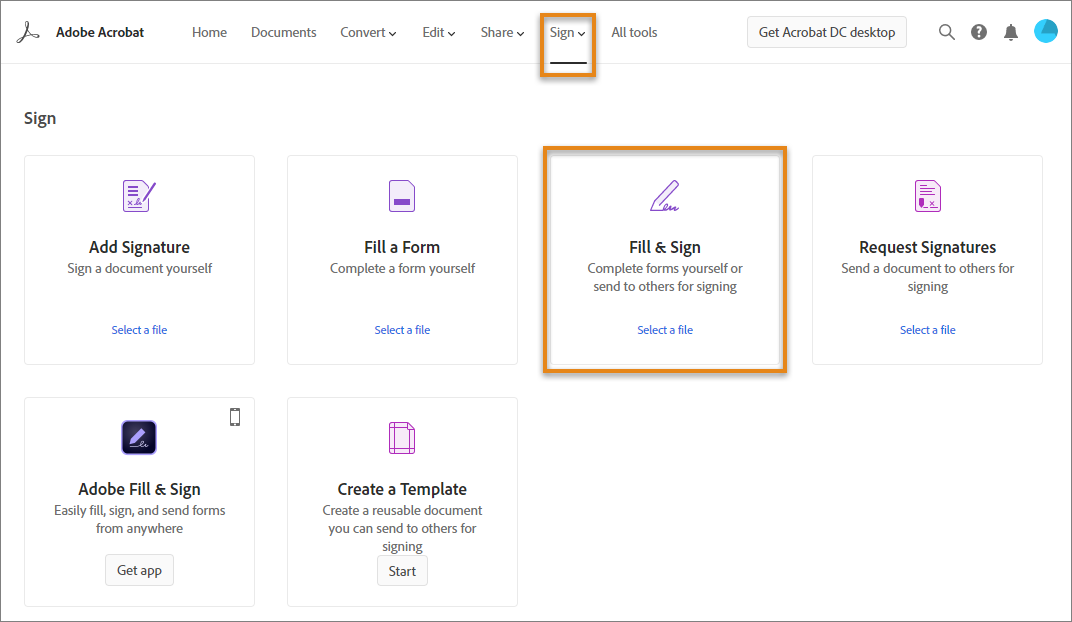Click Select a file under Add Signature
The image size is (1072, 622).
click(x=139, y=330)
